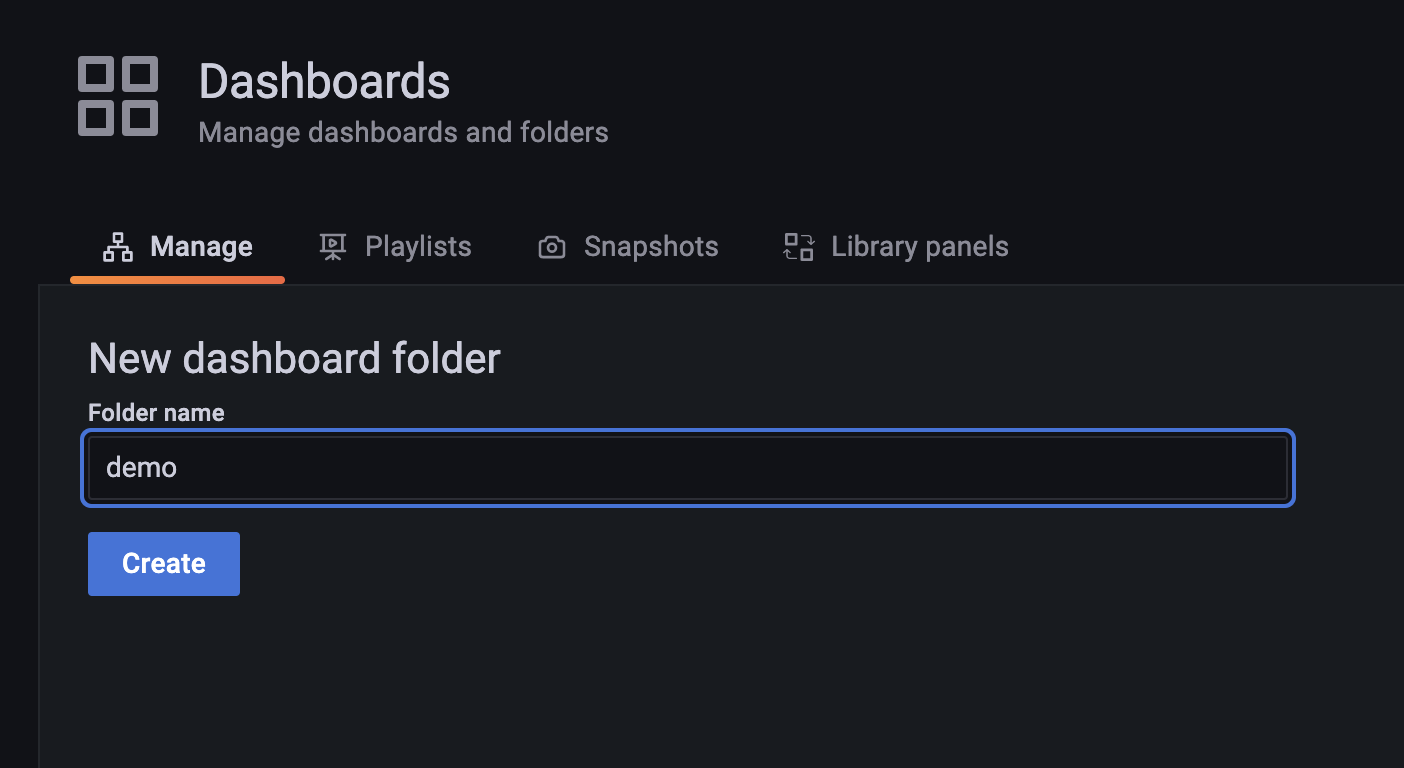
Task: Click the Library panels icon
Action: (x=797, y=246)
